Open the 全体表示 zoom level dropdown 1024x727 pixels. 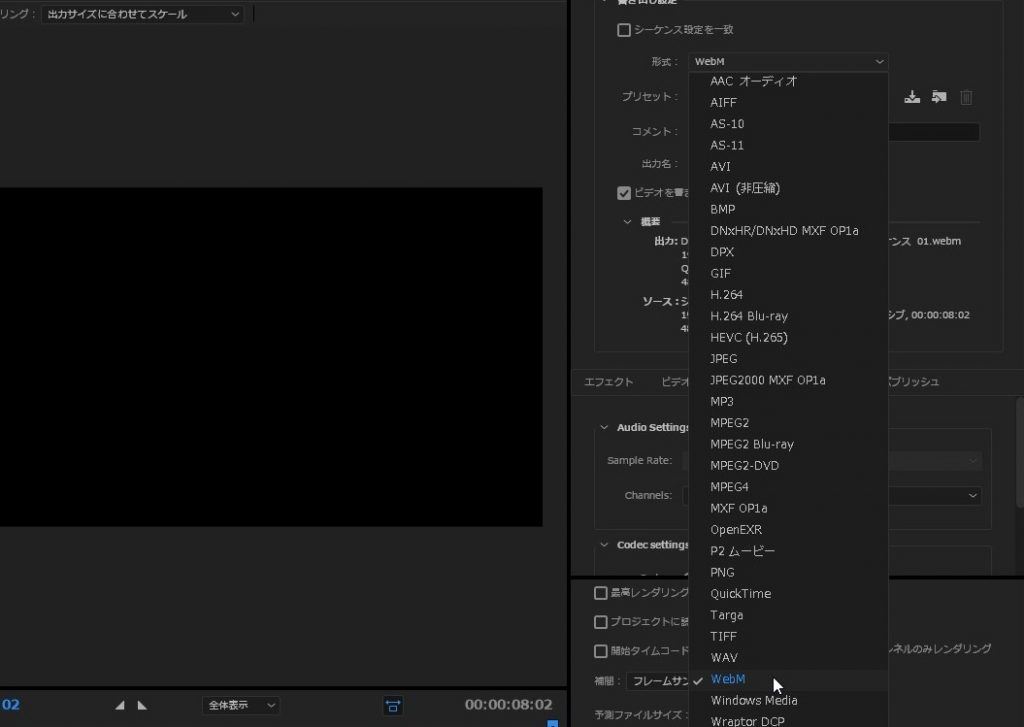point(240,704)
